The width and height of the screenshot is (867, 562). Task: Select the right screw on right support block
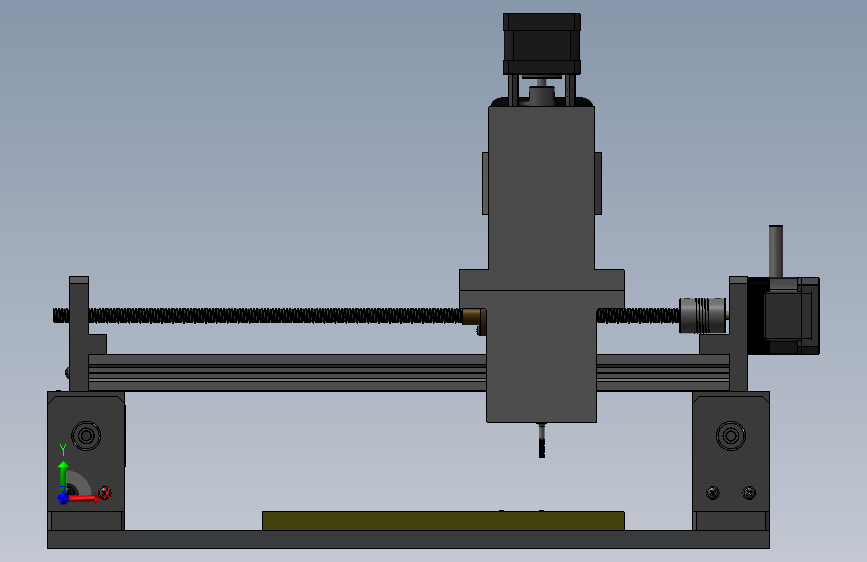[749, 492]
